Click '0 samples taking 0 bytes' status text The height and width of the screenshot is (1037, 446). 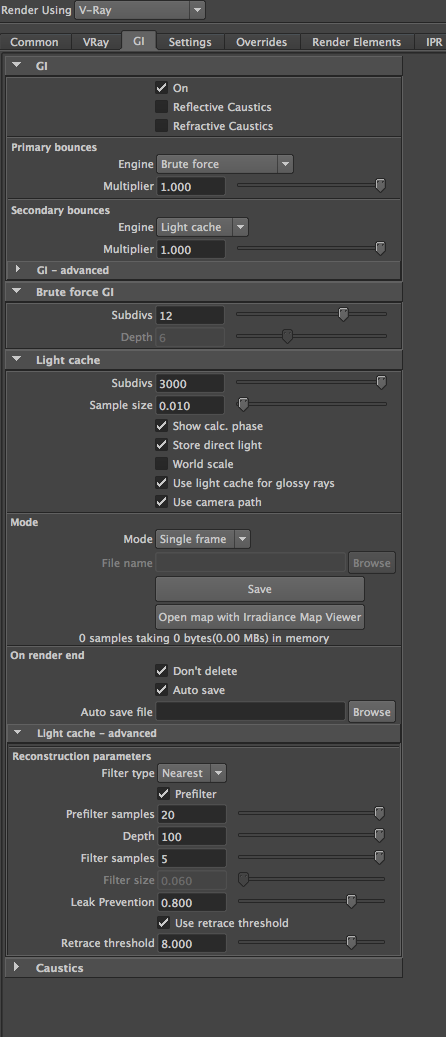pyautogui.click(x=204, y=638)
